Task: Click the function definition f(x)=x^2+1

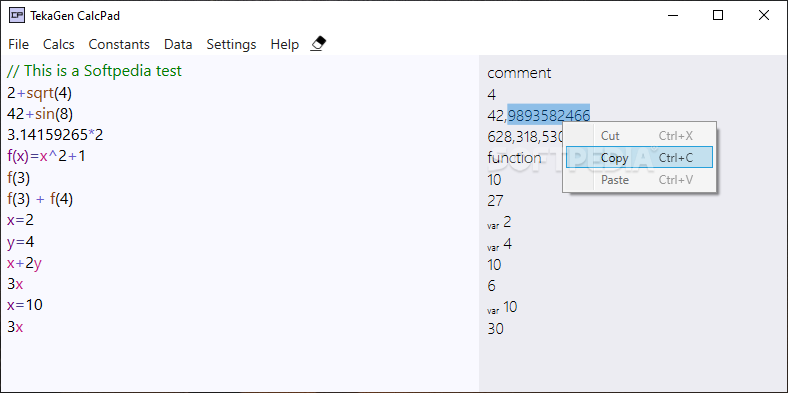Action: (46, 156)
